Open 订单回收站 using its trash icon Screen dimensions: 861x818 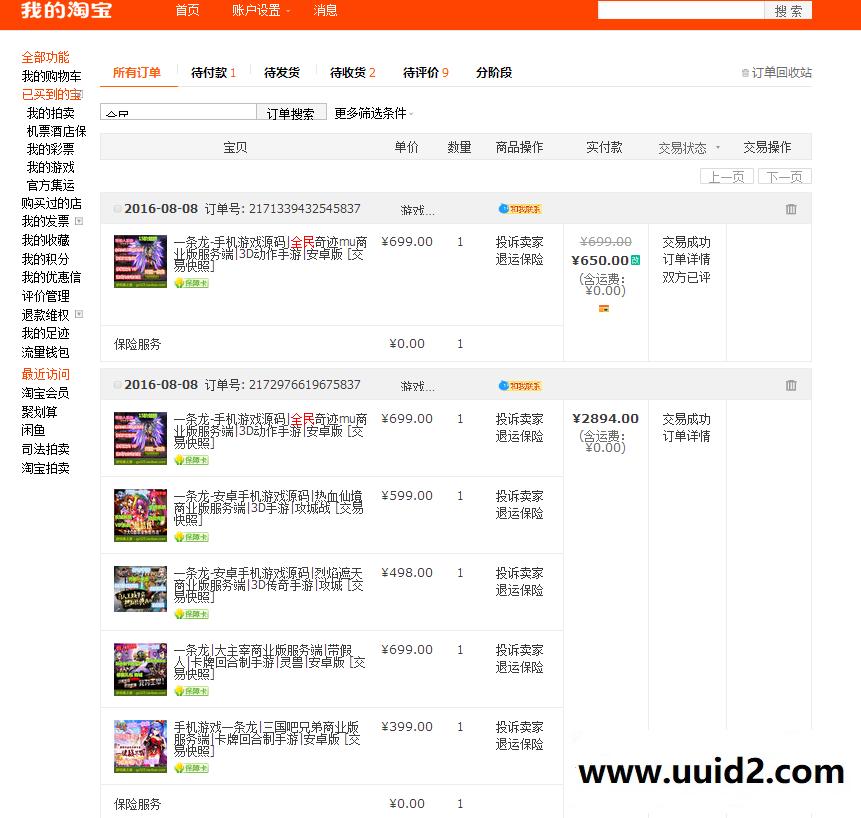point(746,72)
